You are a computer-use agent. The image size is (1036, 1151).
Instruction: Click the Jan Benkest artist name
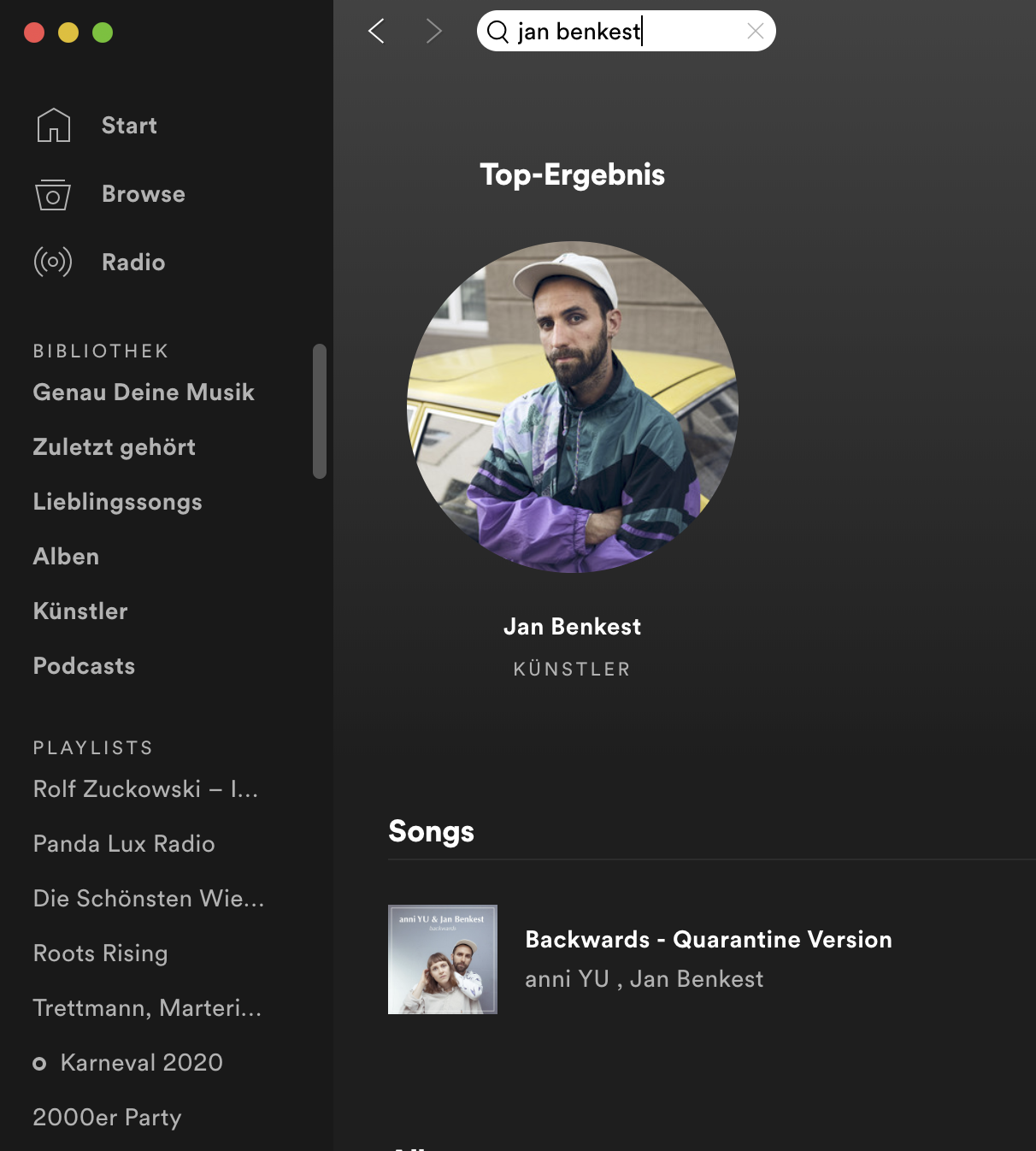(573, 627)
